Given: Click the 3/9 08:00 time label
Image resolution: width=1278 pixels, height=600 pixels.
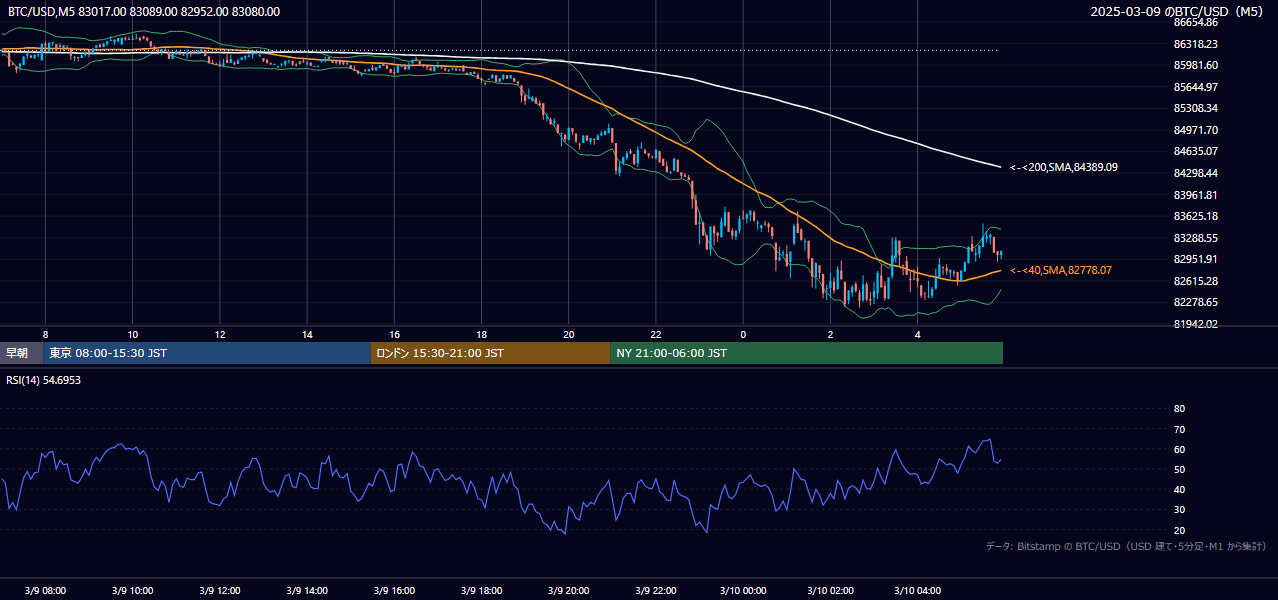Looking at the screenshot, I should [45, 590].
